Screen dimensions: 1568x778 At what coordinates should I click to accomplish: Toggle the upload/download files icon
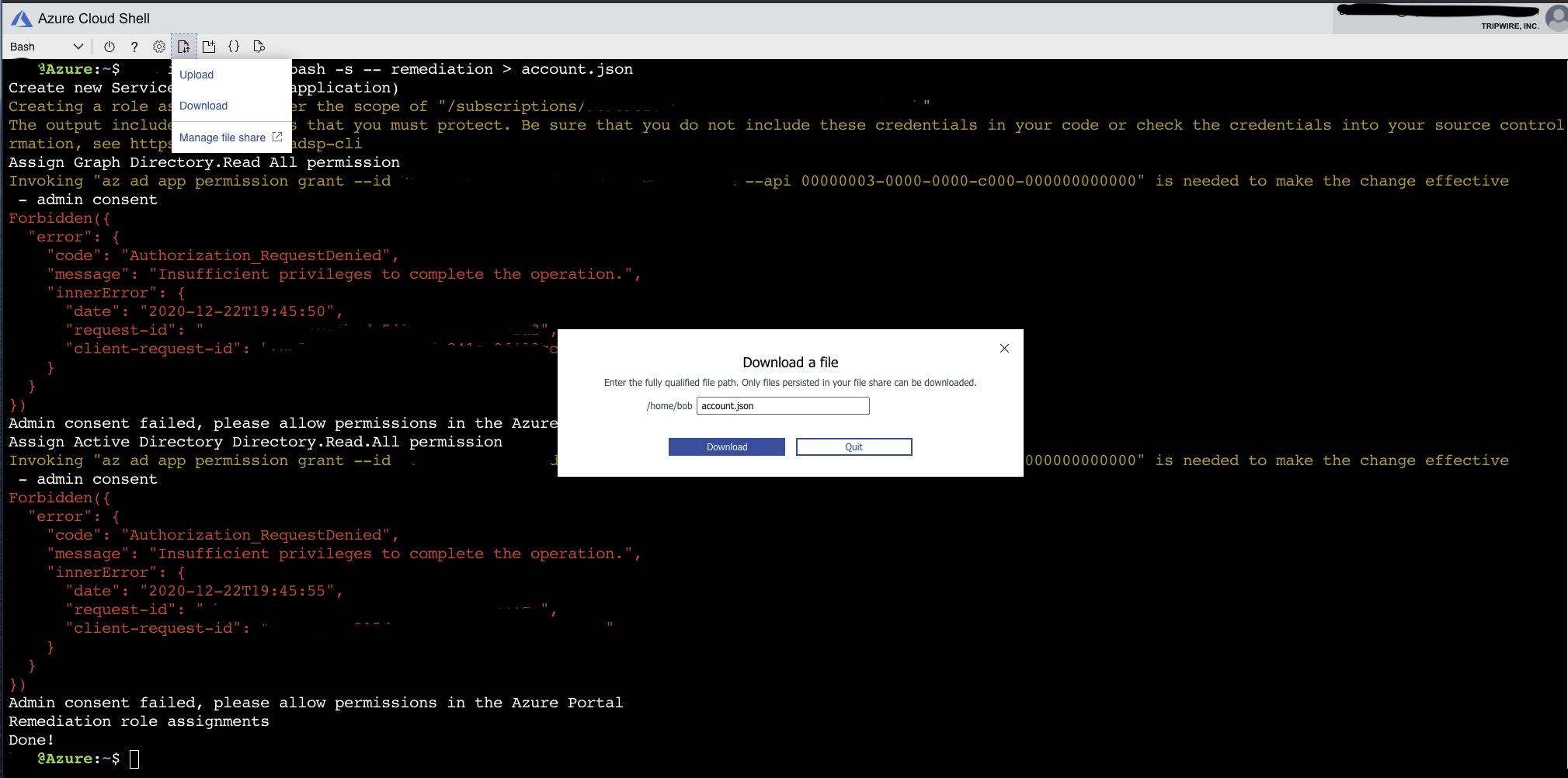(x=184, y=47)
